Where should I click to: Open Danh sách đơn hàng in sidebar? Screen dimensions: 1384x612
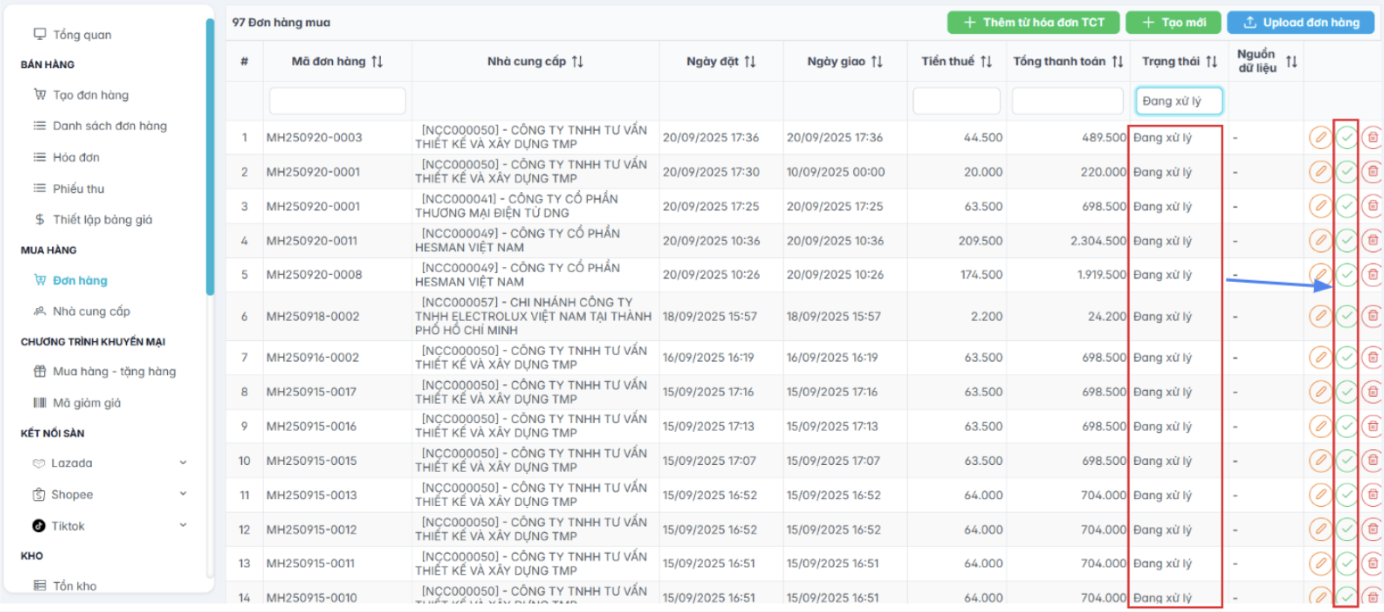click(x=110, y=126)
